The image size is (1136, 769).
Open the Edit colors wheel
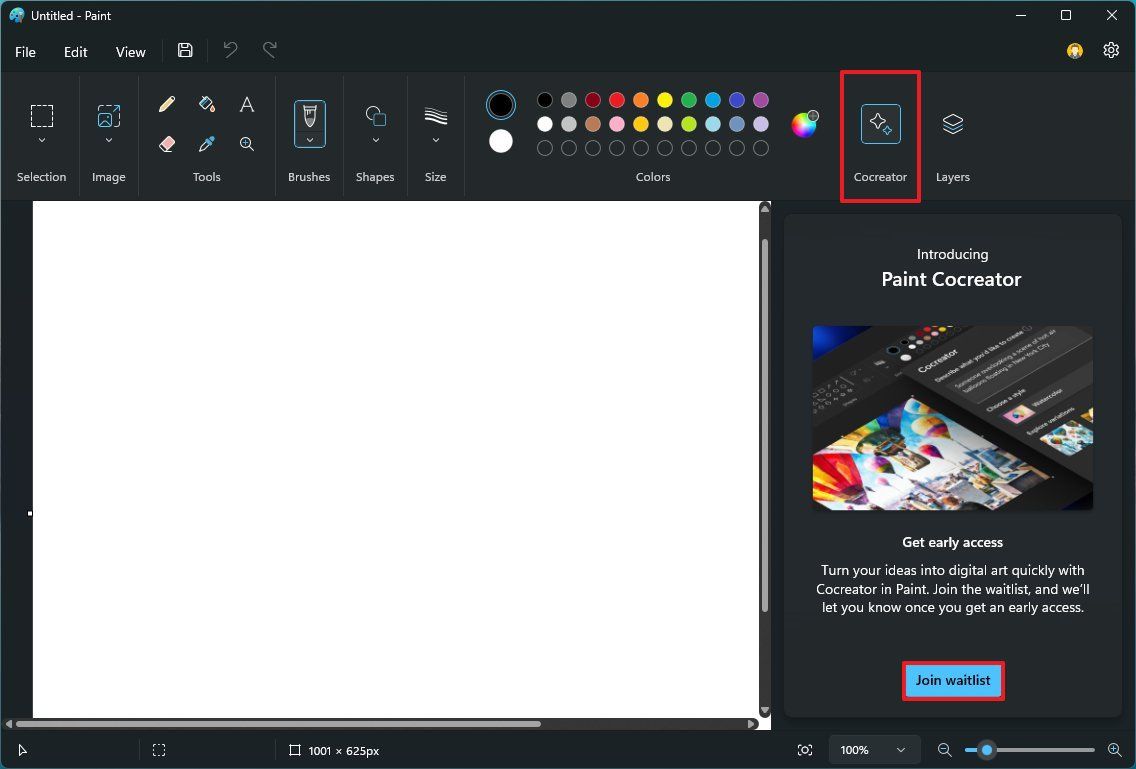click(x=805, y=124)
